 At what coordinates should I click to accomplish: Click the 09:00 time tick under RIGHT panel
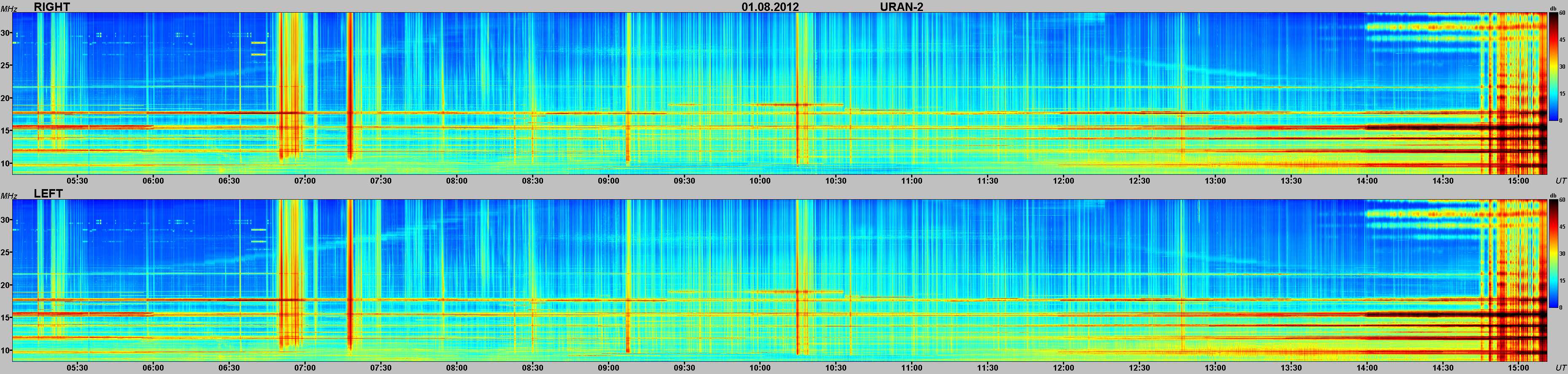tap(609, 181)
